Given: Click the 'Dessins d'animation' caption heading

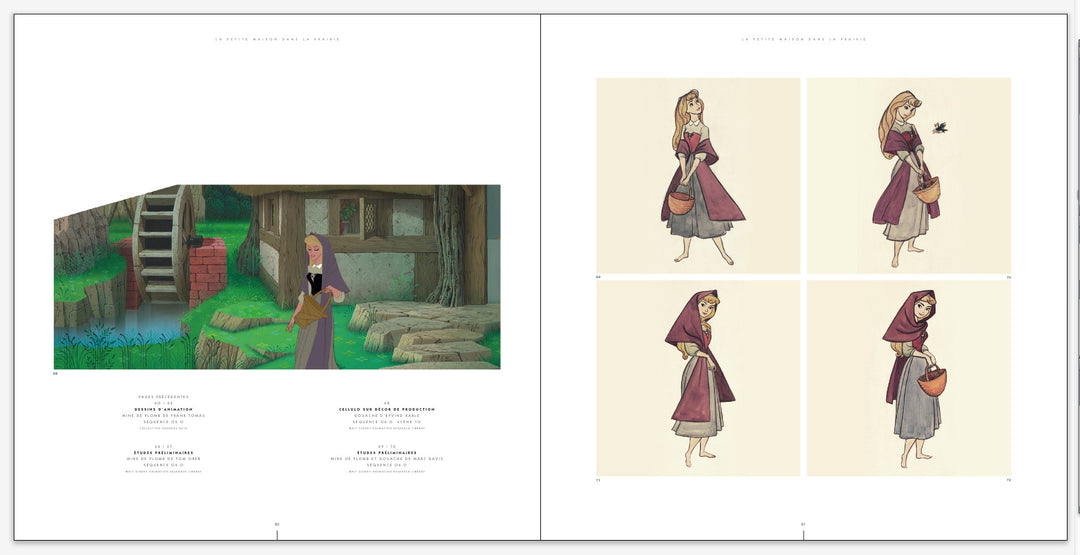Looking at the screenshot, I should (164, 409).
